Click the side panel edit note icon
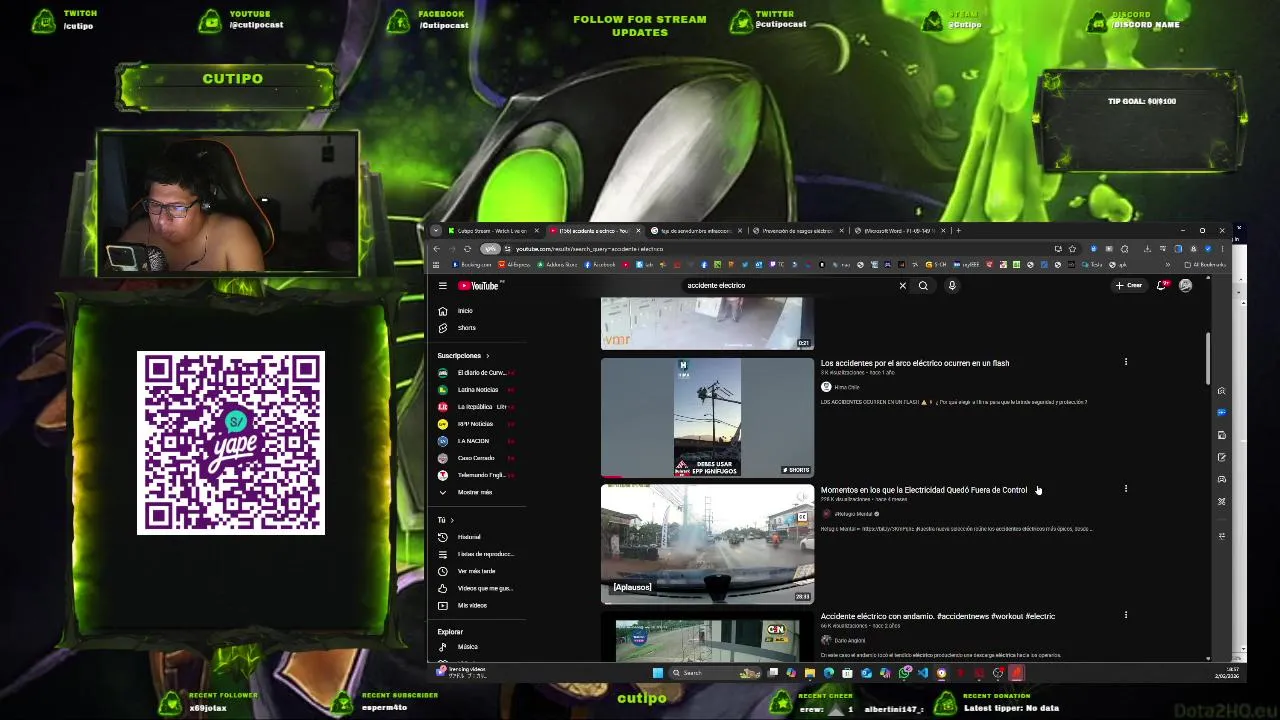1280x720 pixels. click(x=1221, y=457)
